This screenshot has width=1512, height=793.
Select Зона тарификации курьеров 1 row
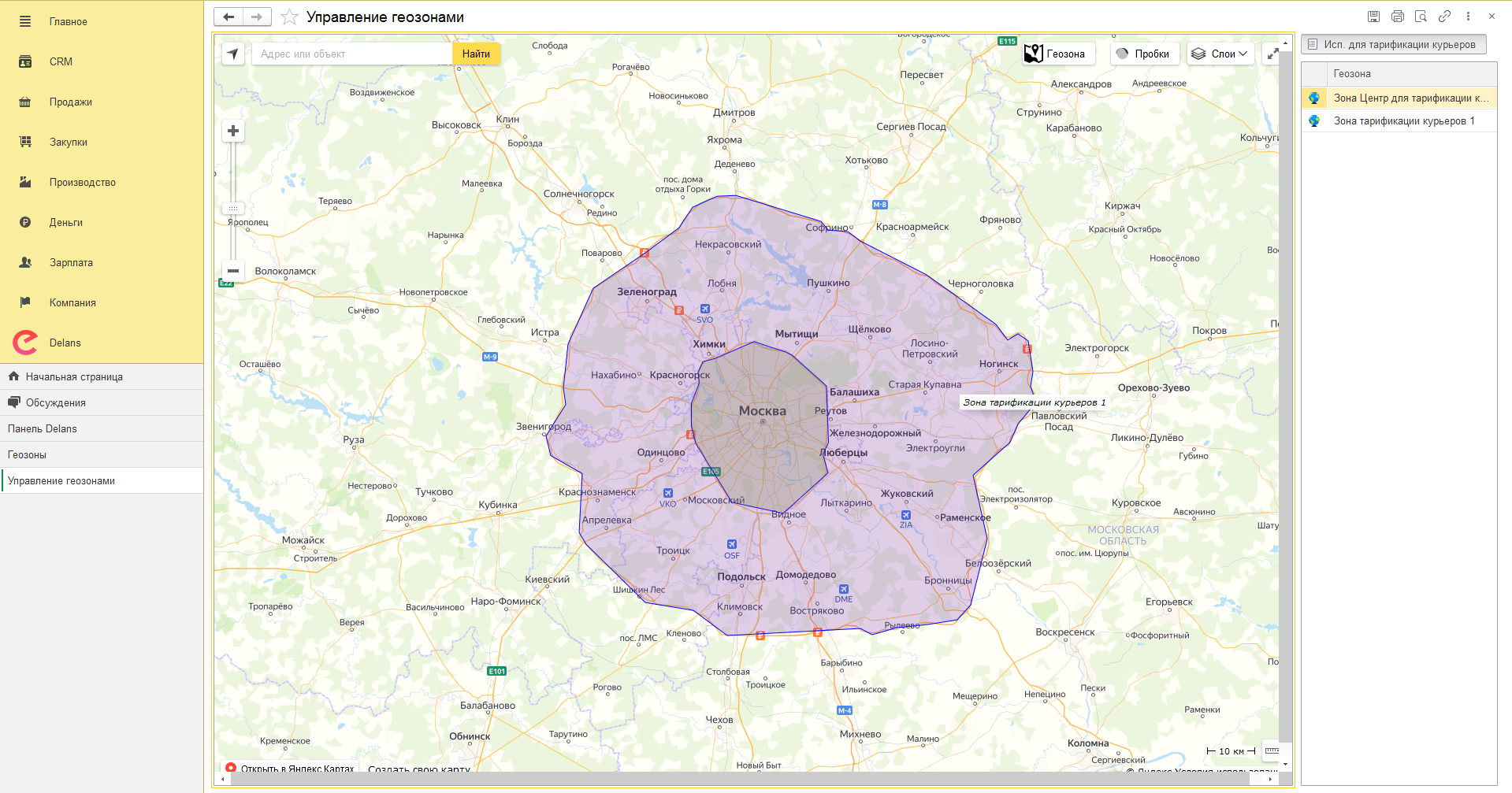(1399, 120)
